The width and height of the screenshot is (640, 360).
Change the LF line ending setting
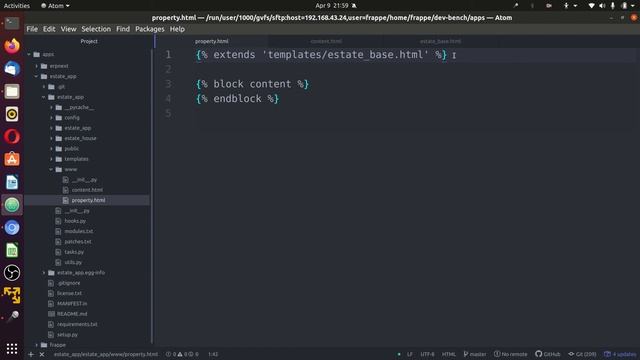pos(409,354)
